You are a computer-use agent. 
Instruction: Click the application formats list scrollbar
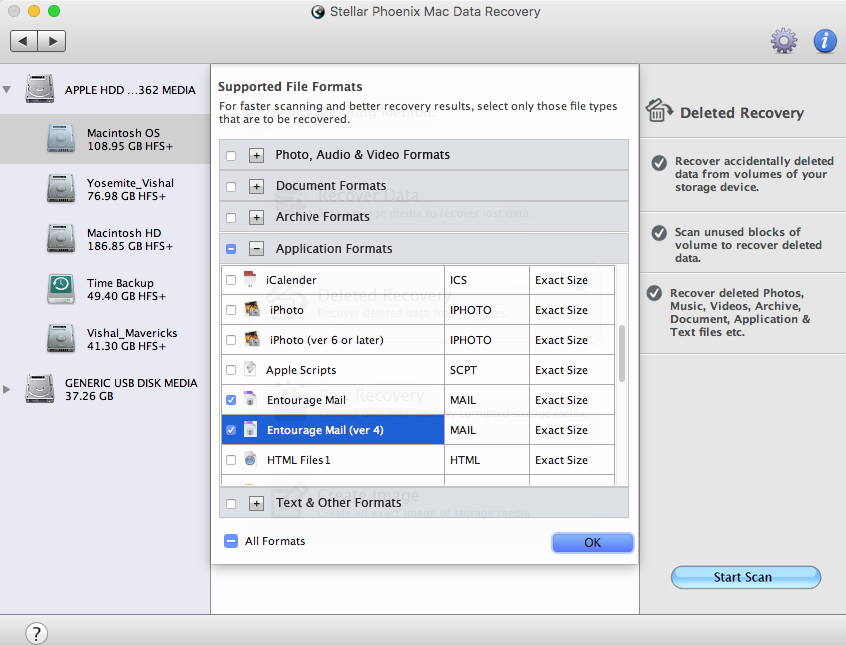pyautogui.click(x=622, y=354)
